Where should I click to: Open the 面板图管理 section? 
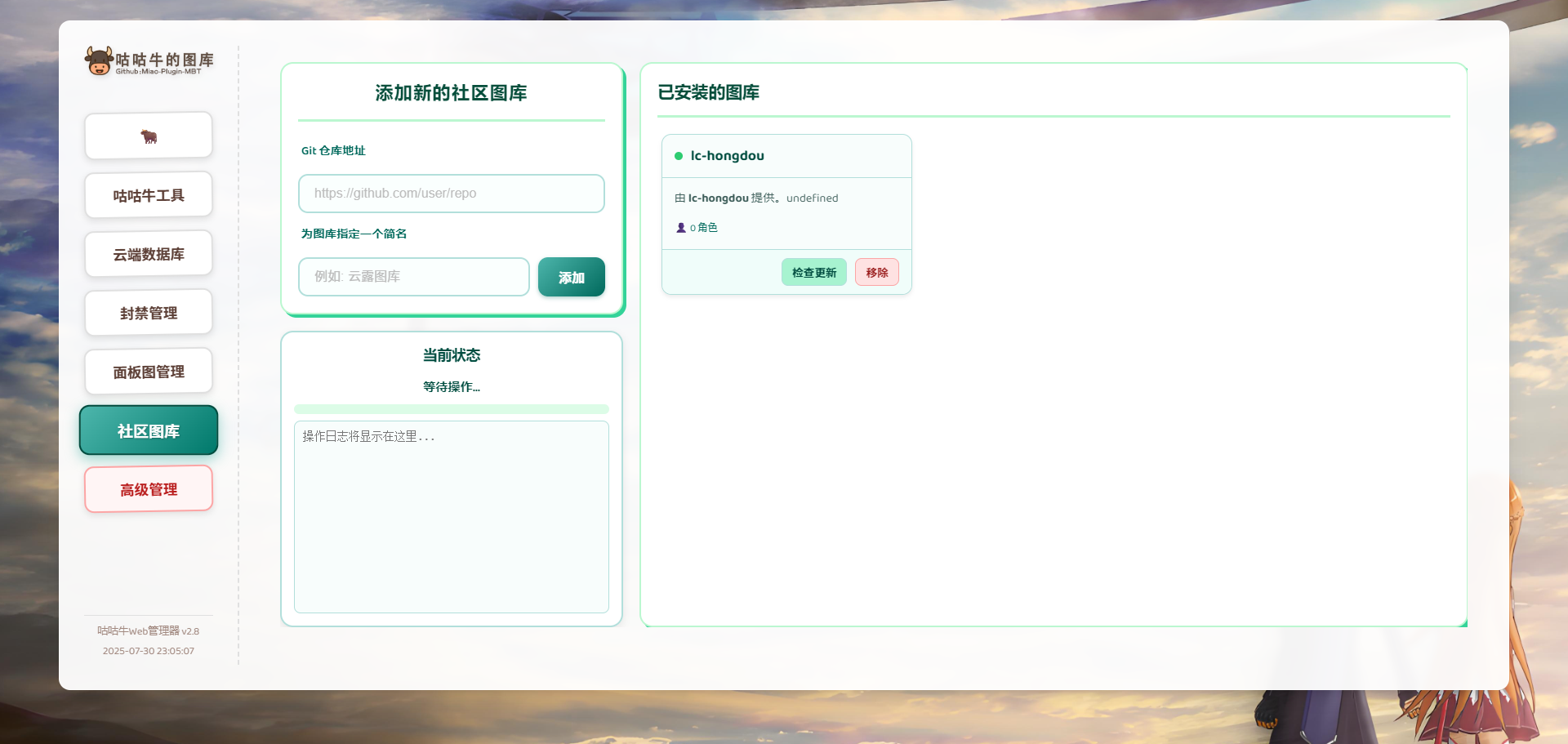coord(148,371)
